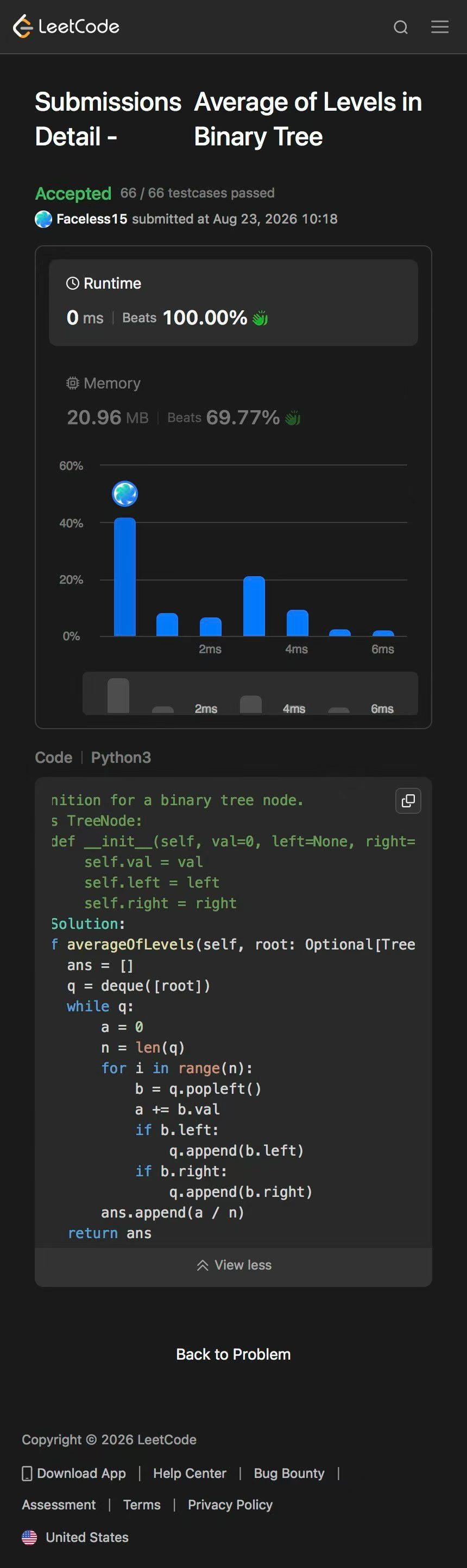Open the search magnifier icon
The height and width of the screenshot is (1568, 467).
[401, 27]
